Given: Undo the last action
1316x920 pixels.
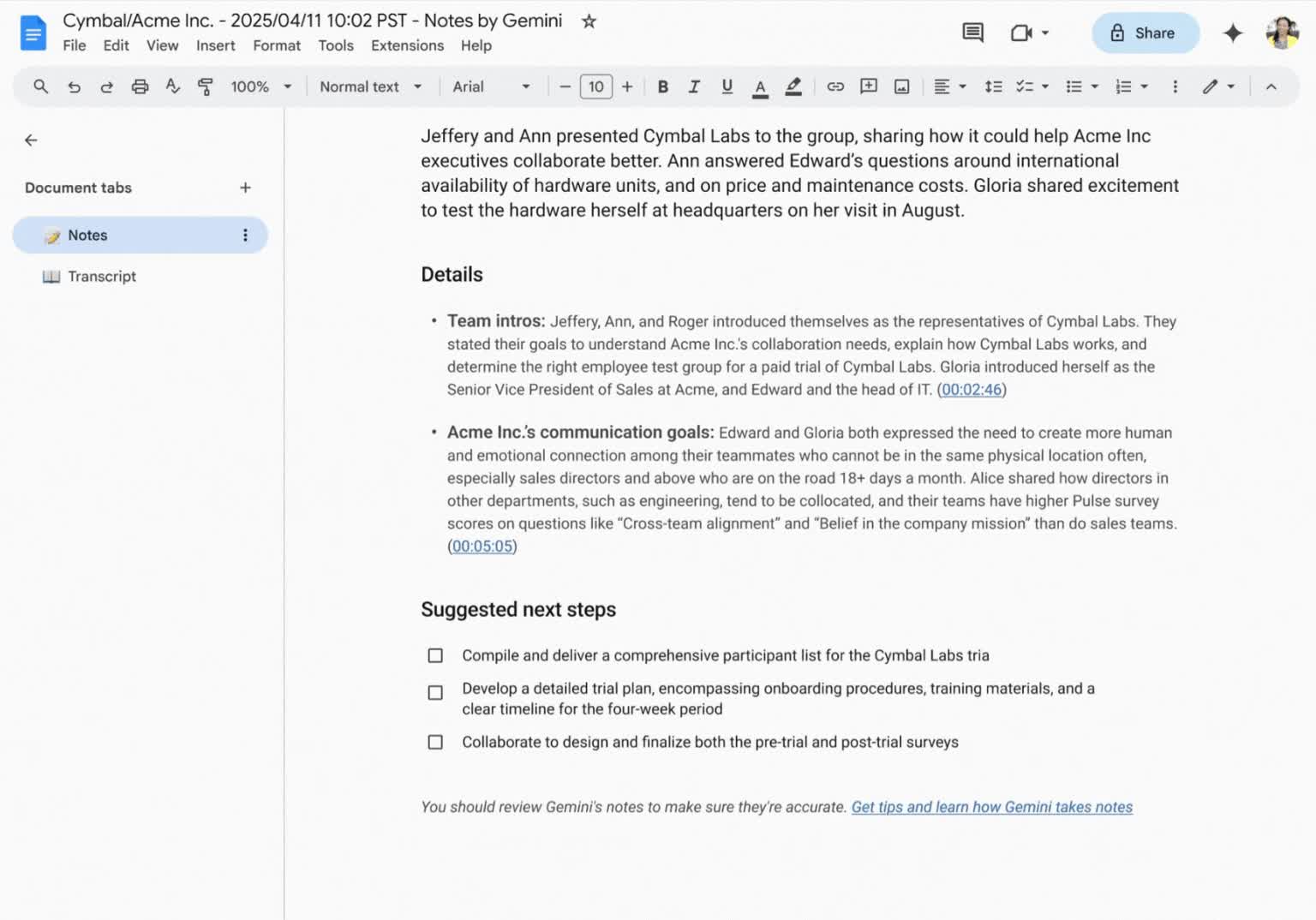Looking at the screenshot, I should click(74, 87).
